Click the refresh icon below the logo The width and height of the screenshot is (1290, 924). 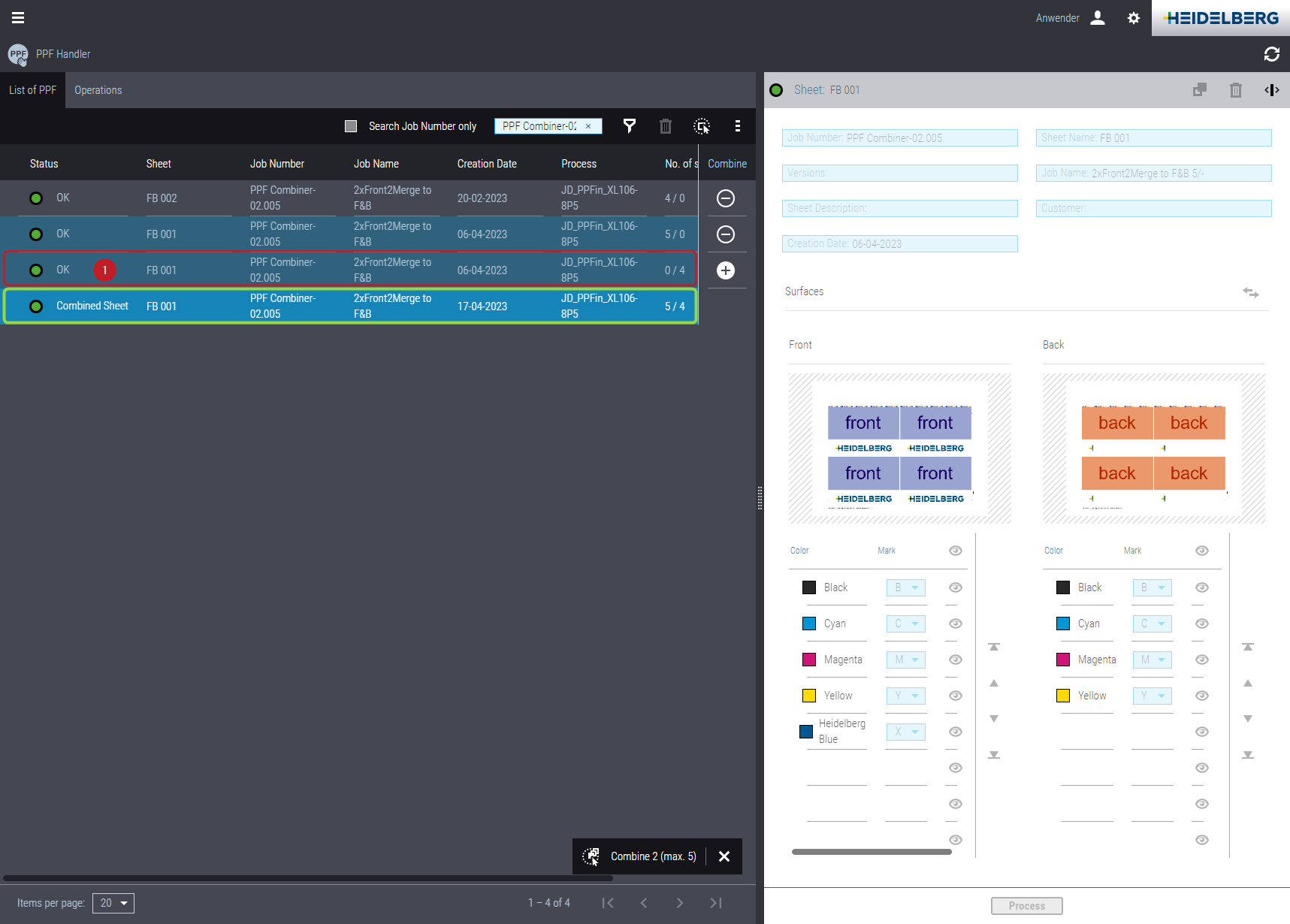[1271, 54]
